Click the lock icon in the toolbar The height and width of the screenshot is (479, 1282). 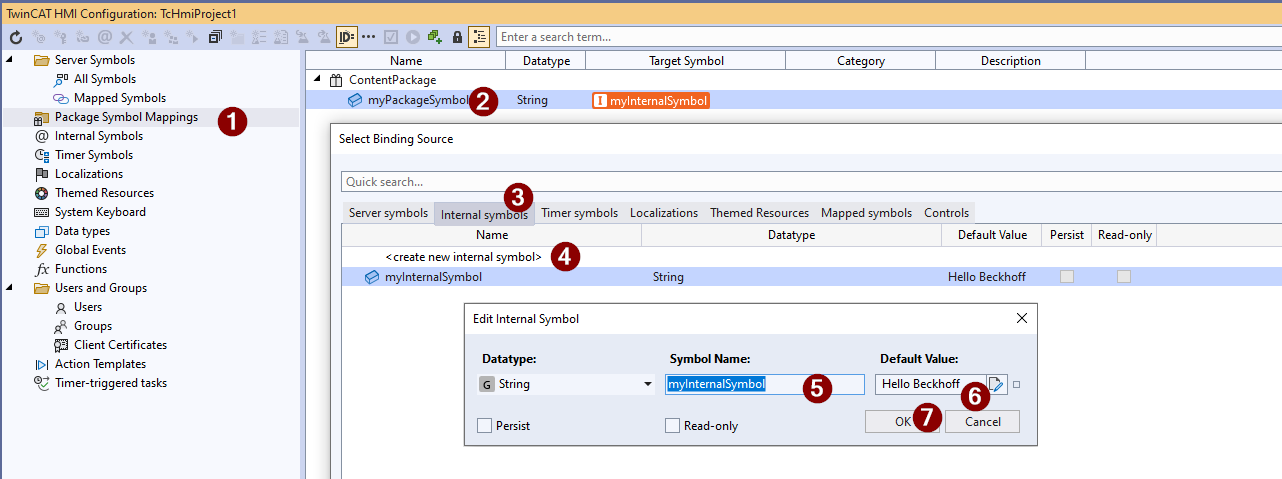click(x=457, y=37)
